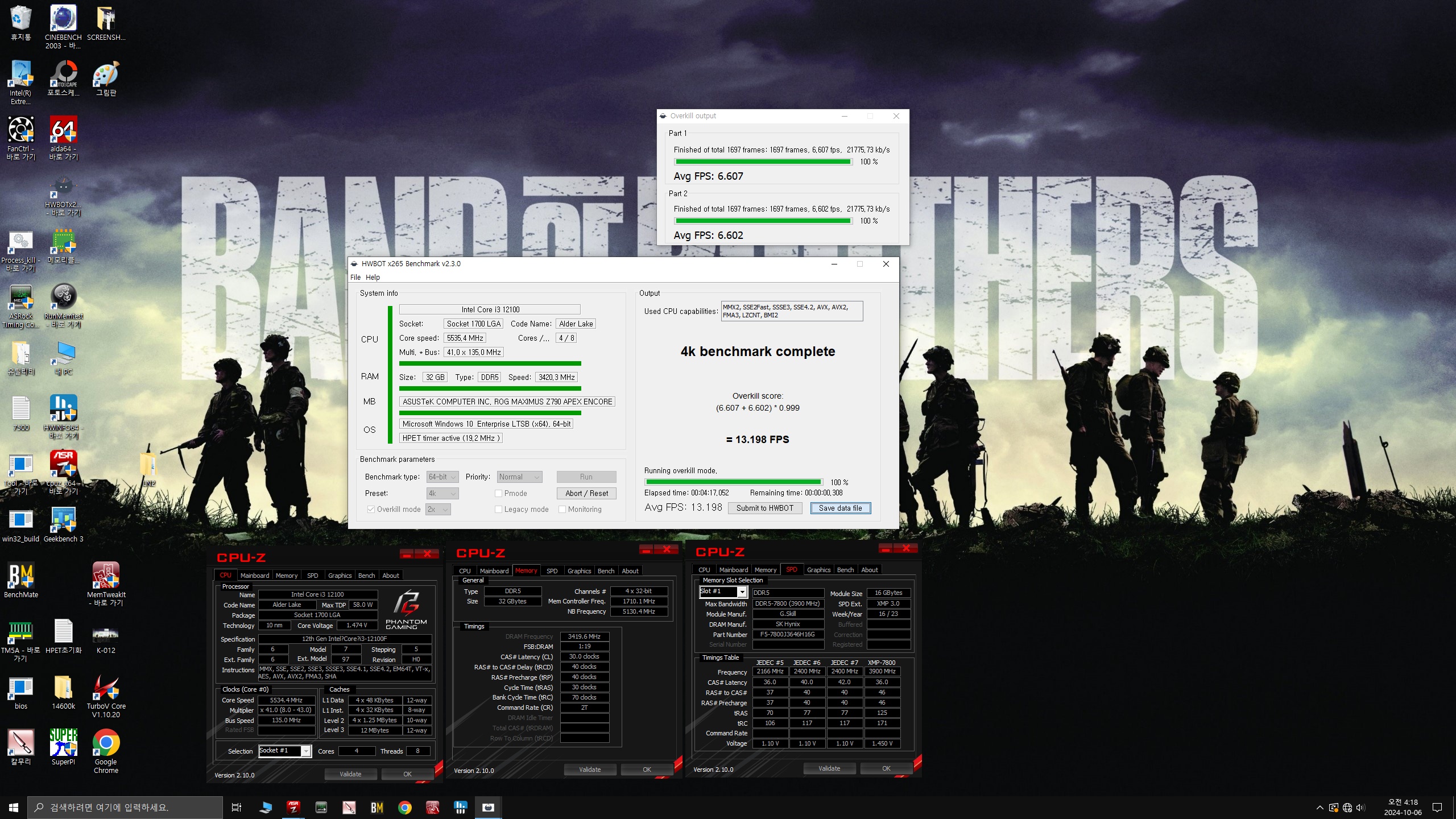1456x819 pixels.
Task: Switch to About tab in right CPU-Z window
Action: click(x=869, y=569)
